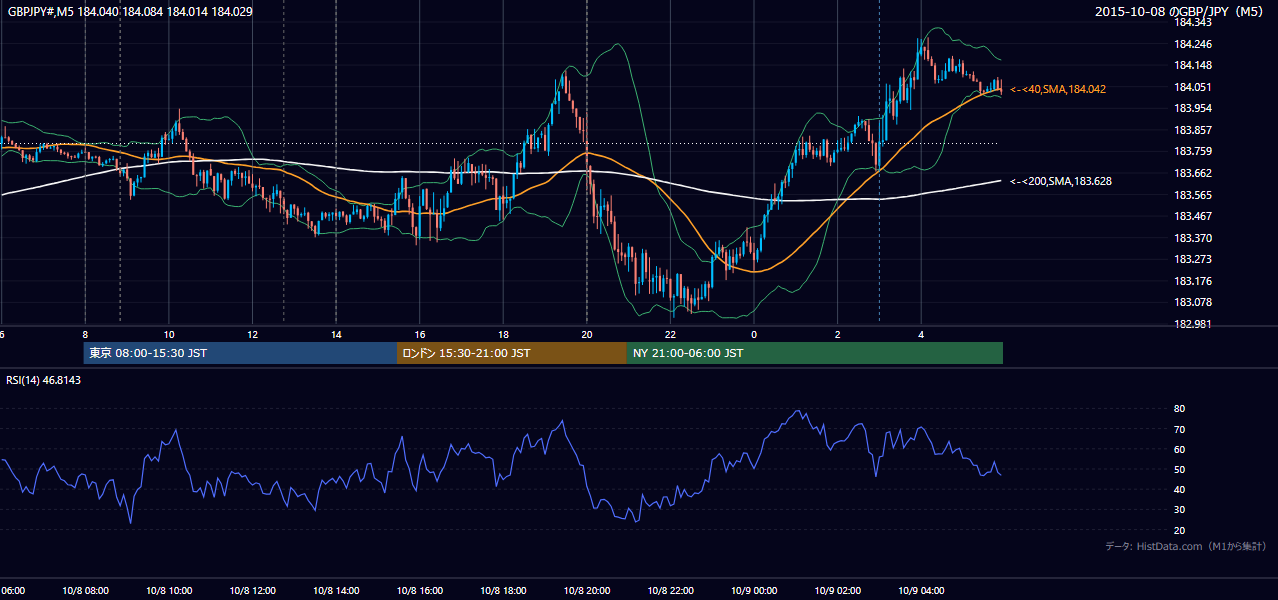
Task: Click price axis value 184.246
Action: tap(1192, 44)
